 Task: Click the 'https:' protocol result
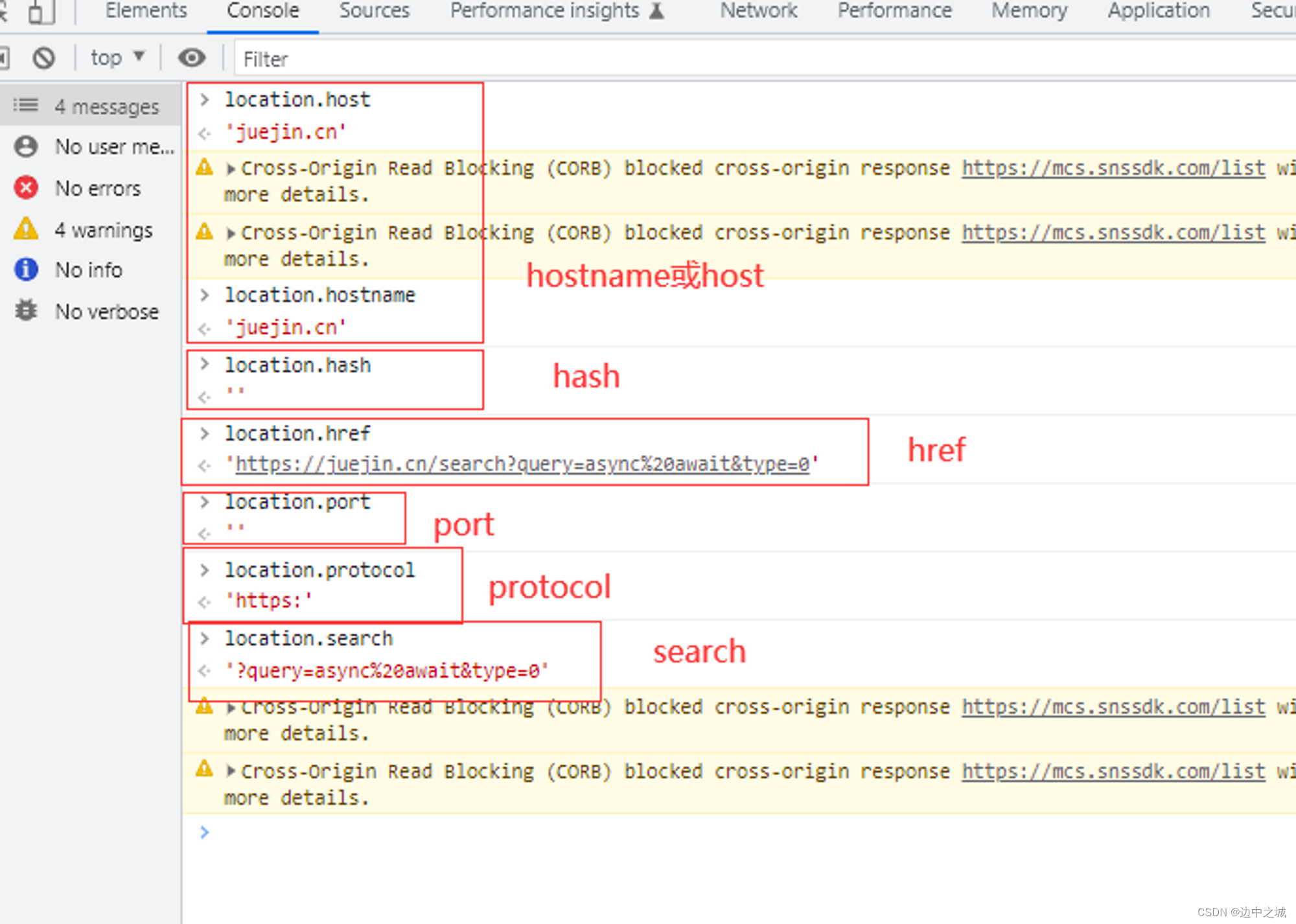(268, 601)
